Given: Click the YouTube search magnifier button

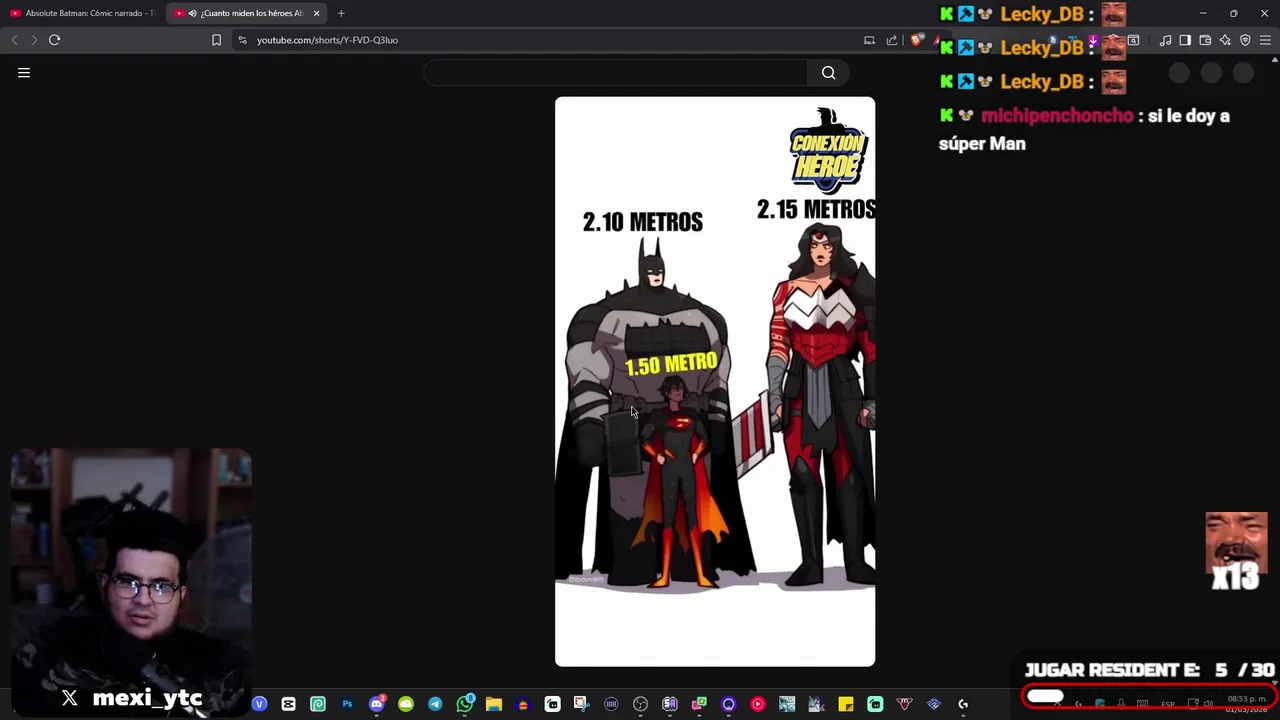Looking at the screenshot, I should pos(828,73).
